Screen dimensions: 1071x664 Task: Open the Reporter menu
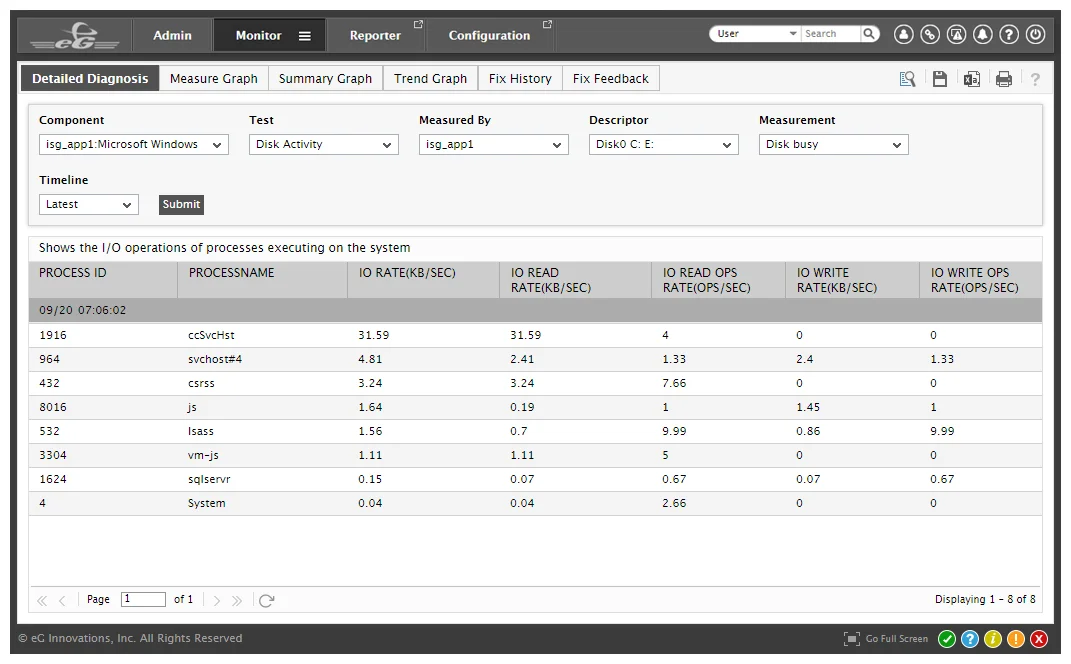[x=376, y=36]
